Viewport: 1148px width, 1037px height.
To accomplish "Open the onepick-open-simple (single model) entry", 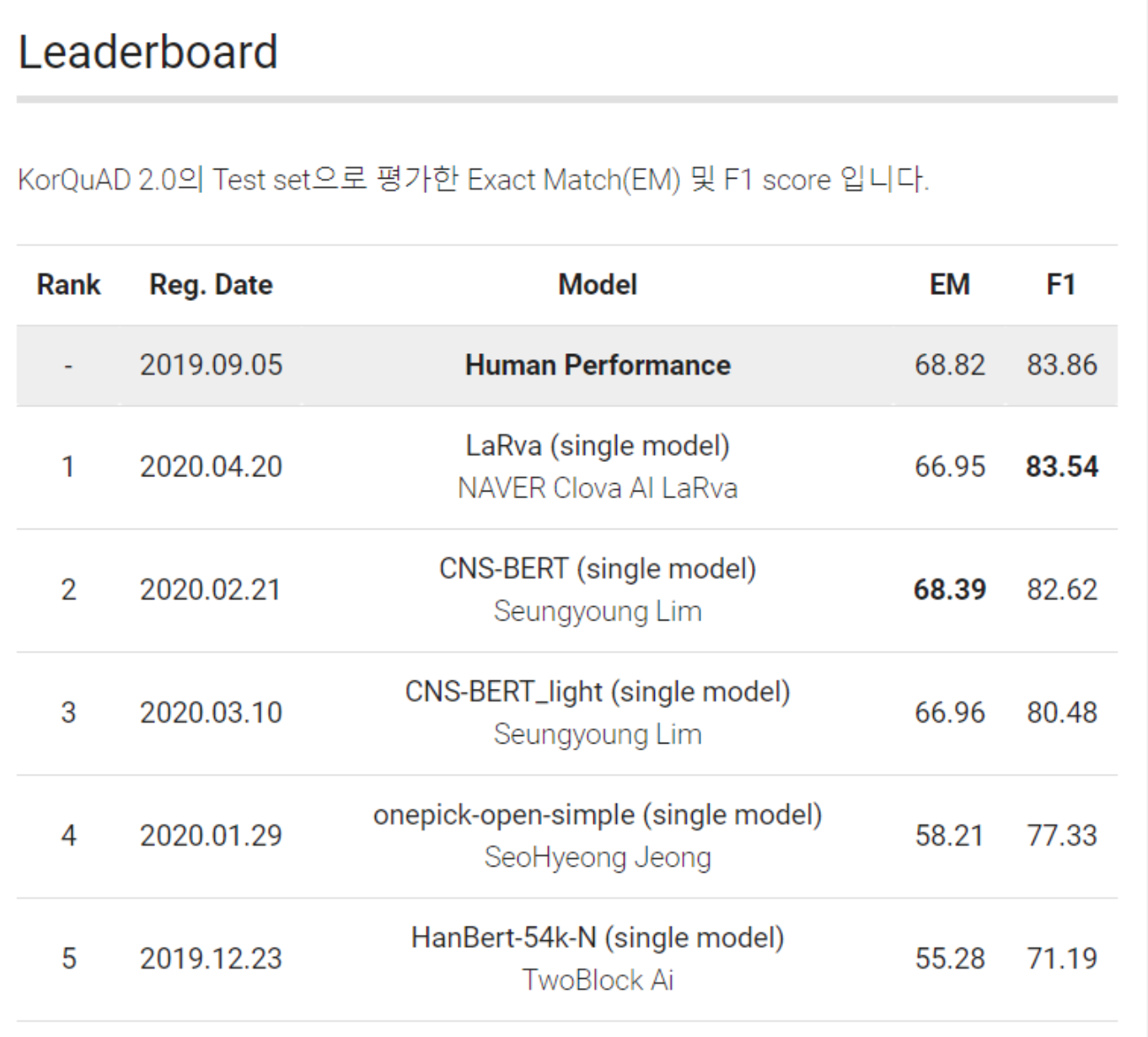I will point(598,814).
